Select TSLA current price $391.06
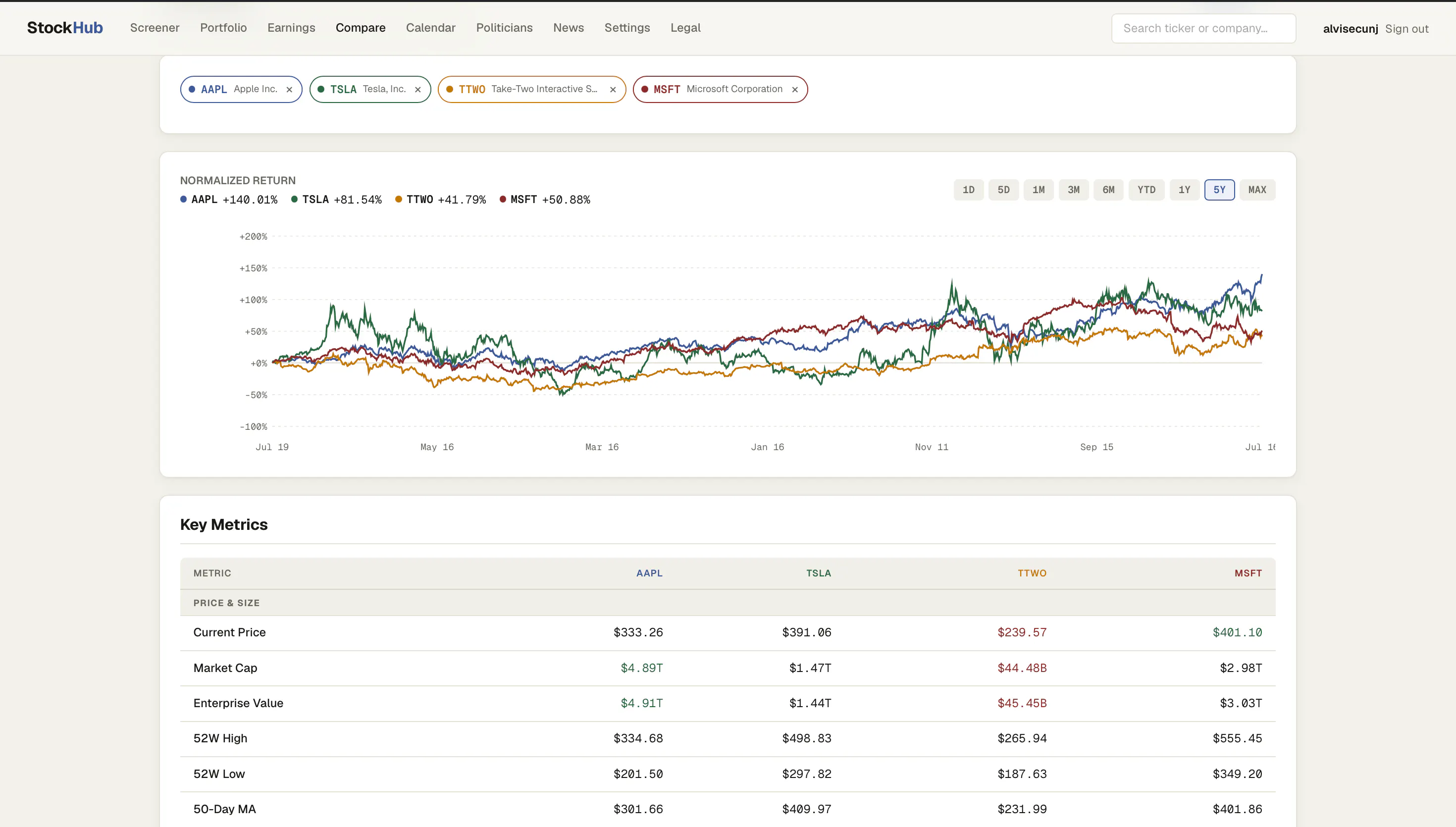Screen dimensions: 1456x827 coord(806,633)
